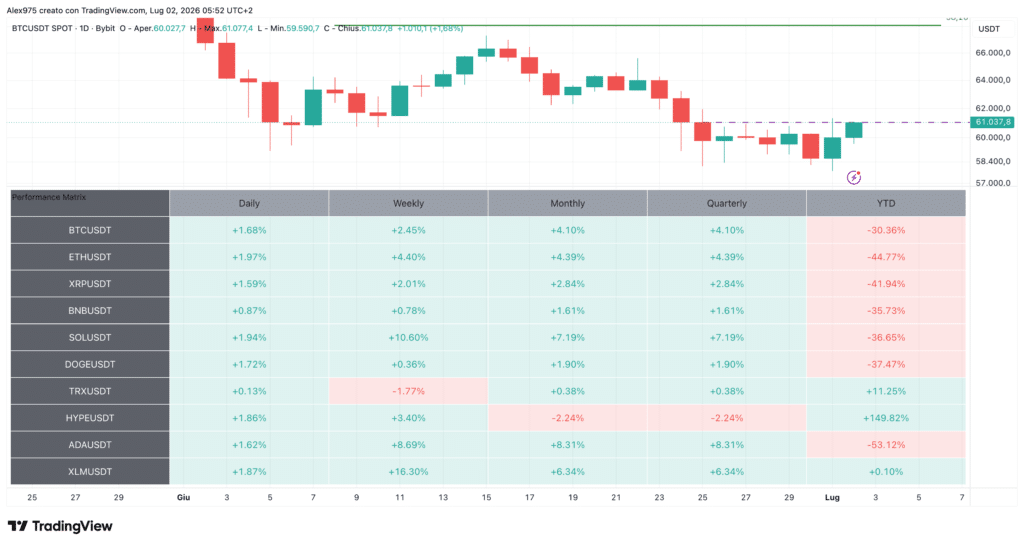Select the XRPUSDT row label
This screenshot has width=1024, height=546.
(89, 283)
